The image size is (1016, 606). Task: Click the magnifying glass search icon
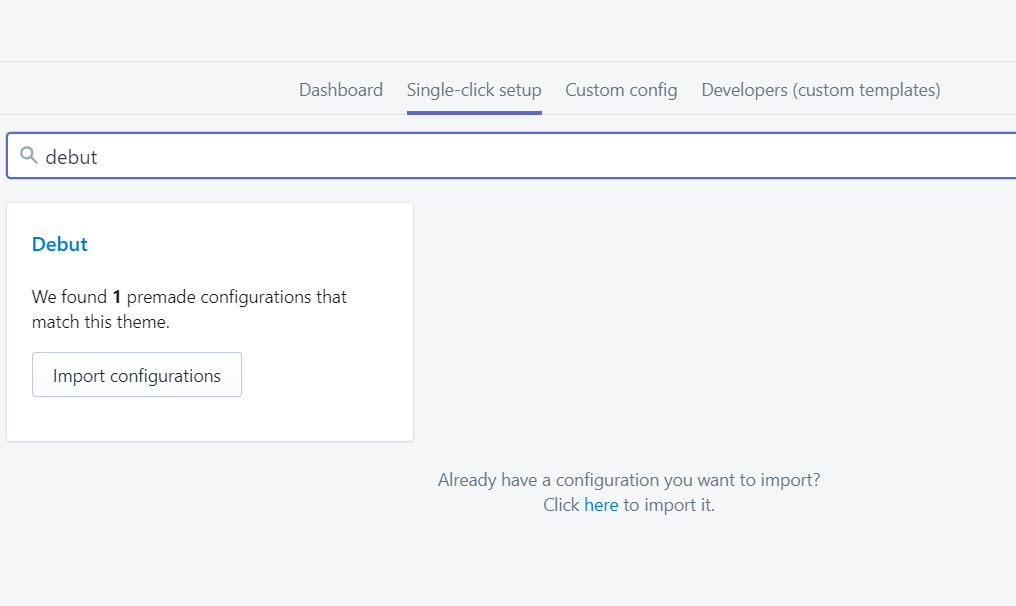point(29,156)
